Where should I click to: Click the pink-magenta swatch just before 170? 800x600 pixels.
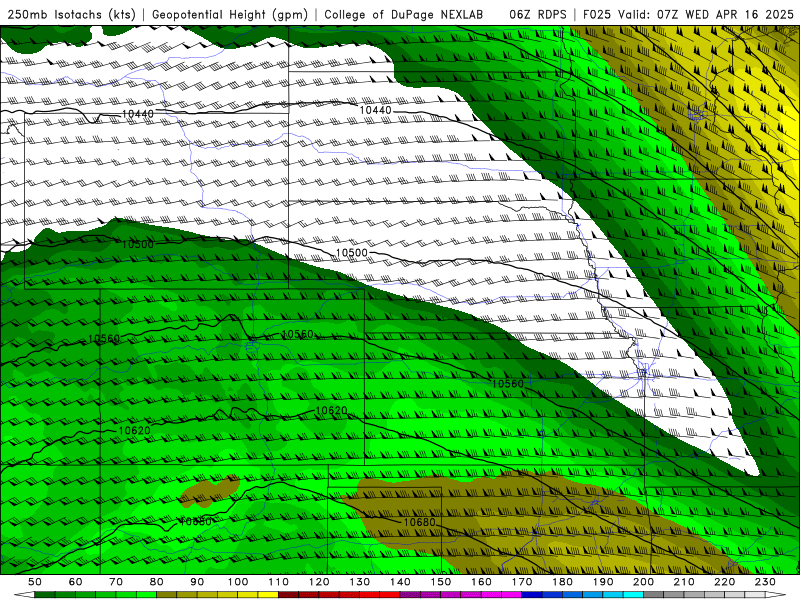(512, 595)
